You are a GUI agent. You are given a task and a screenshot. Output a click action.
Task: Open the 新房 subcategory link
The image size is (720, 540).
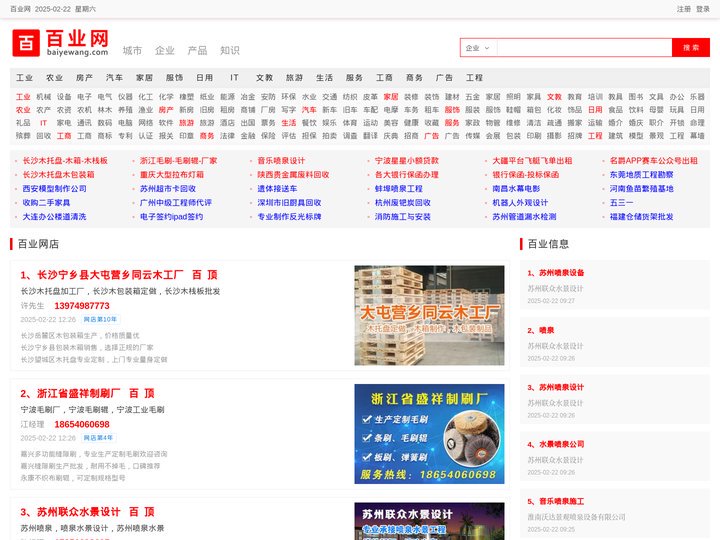pos(186,110)
